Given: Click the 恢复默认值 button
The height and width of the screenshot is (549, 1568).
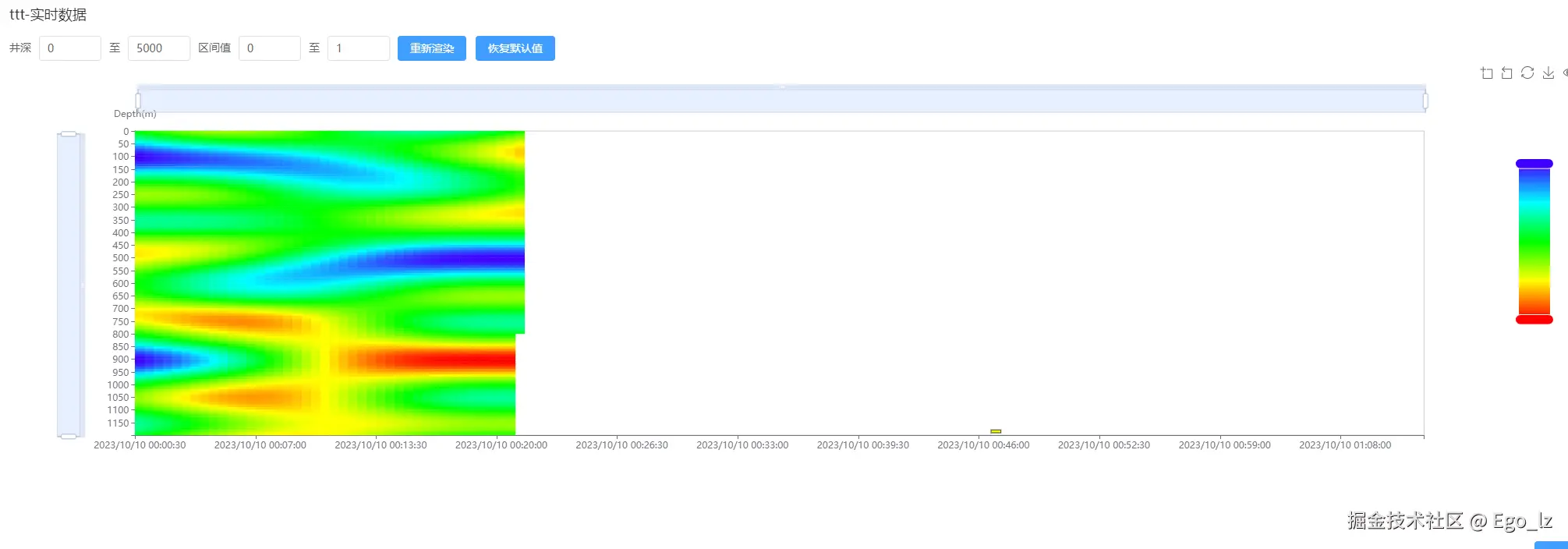Looking at the screenshot, I should (x=515, y=48).
